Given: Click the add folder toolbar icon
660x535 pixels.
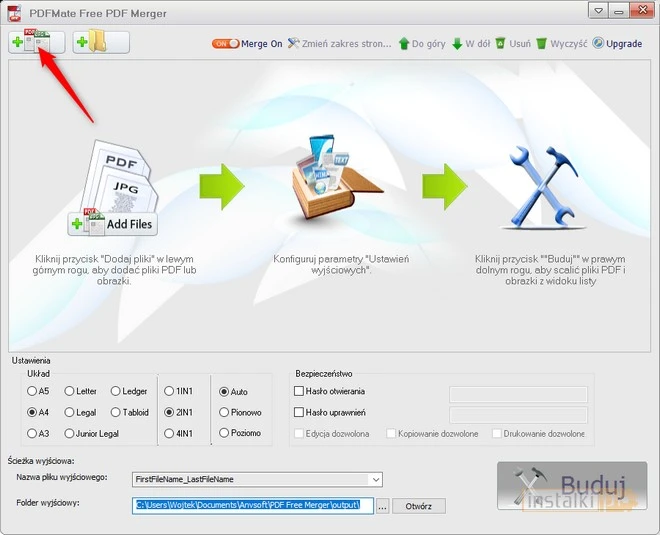Looking at the screenshot, I should point(101,42).
